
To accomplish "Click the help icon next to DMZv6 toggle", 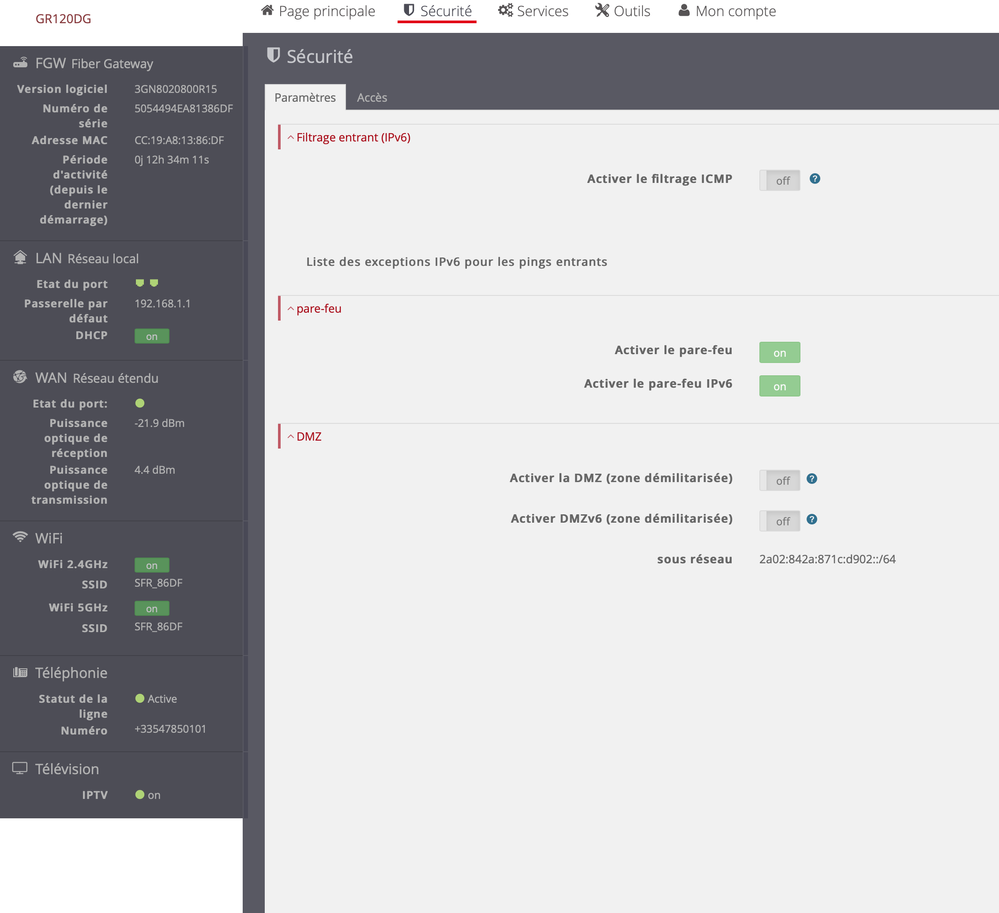I will tap(812, 519).
